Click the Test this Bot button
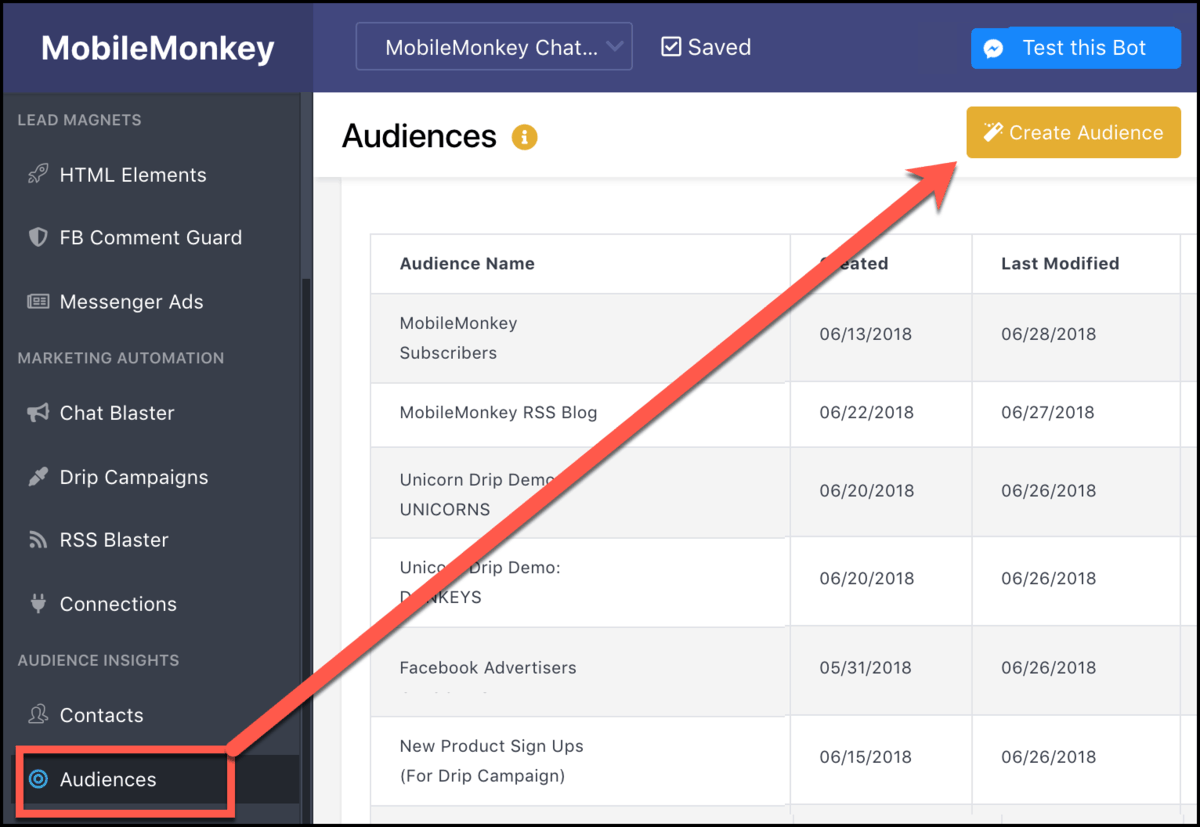 click(1076, 48)
